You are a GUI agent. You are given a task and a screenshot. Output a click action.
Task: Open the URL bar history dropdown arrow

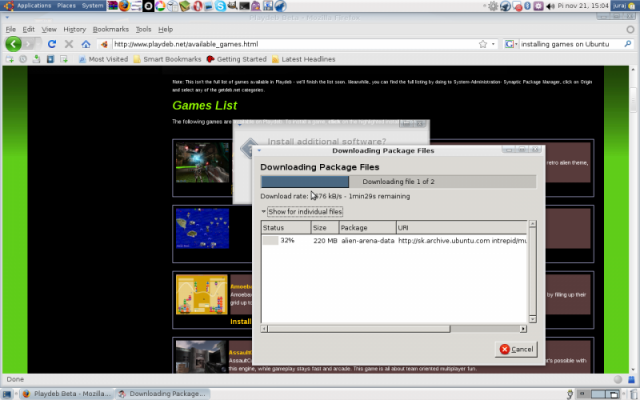tap(493, 44)
